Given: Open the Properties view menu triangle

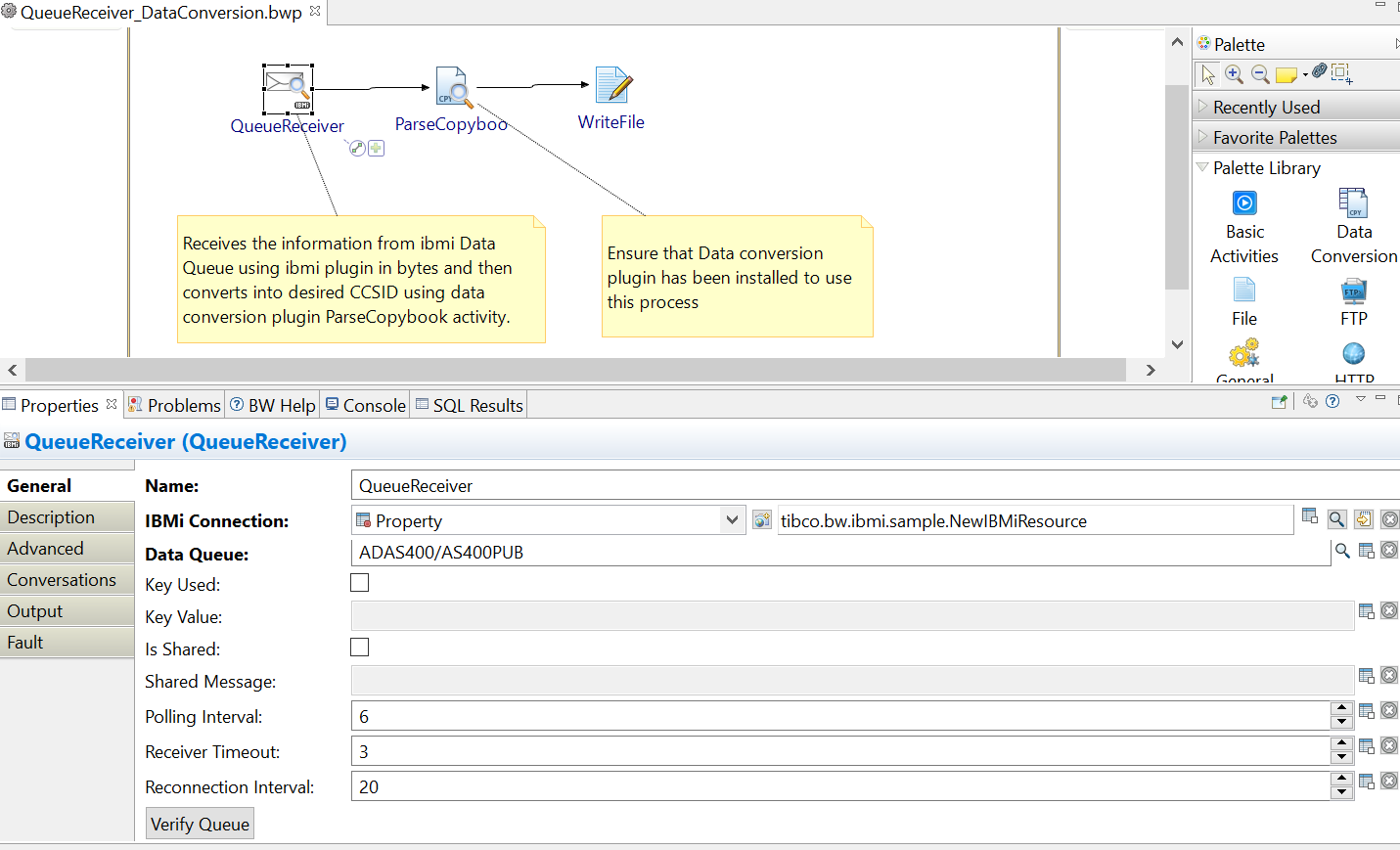Looking at the screenshot, I should coord(1360,399).
